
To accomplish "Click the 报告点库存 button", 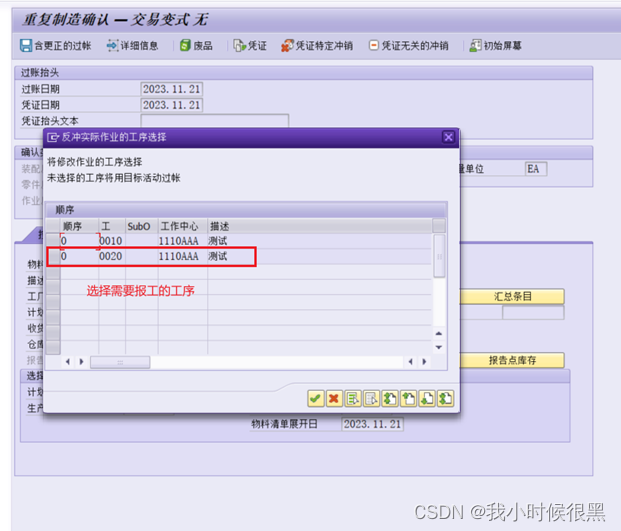I will [512, 360].
